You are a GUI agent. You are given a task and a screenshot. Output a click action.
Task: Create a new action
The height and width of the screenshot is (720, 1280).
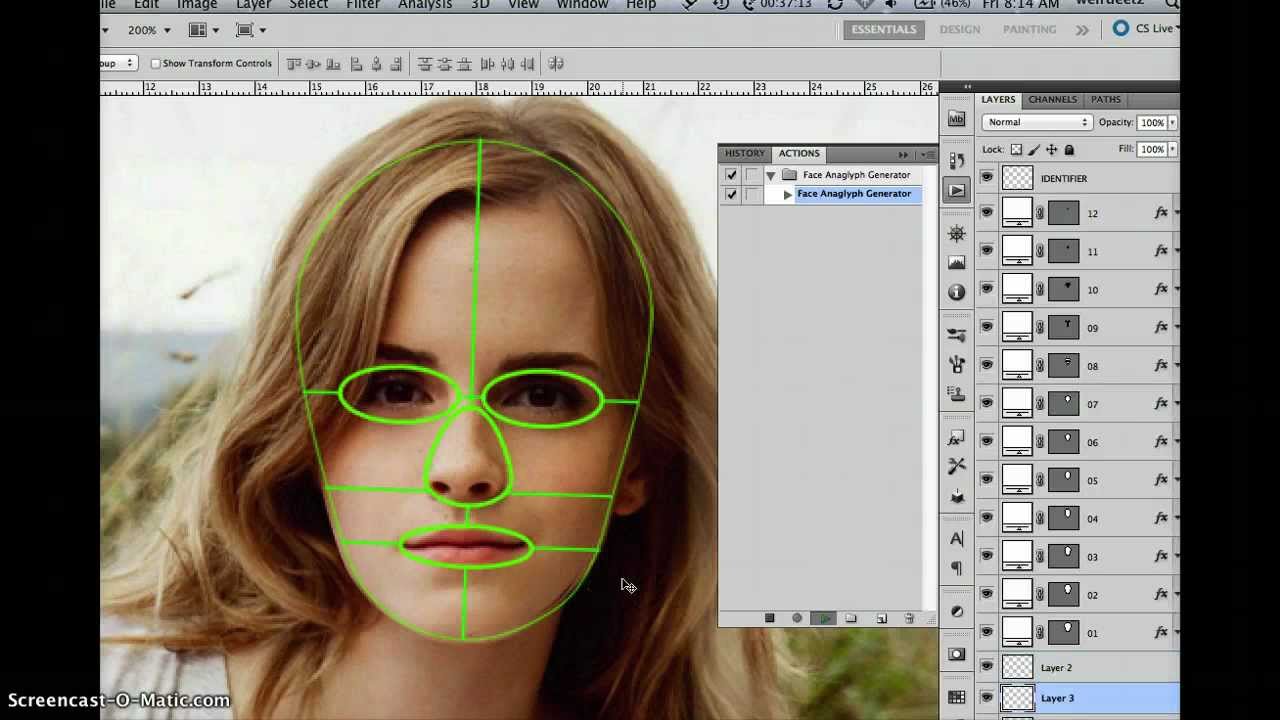click(x=881, y=618)
